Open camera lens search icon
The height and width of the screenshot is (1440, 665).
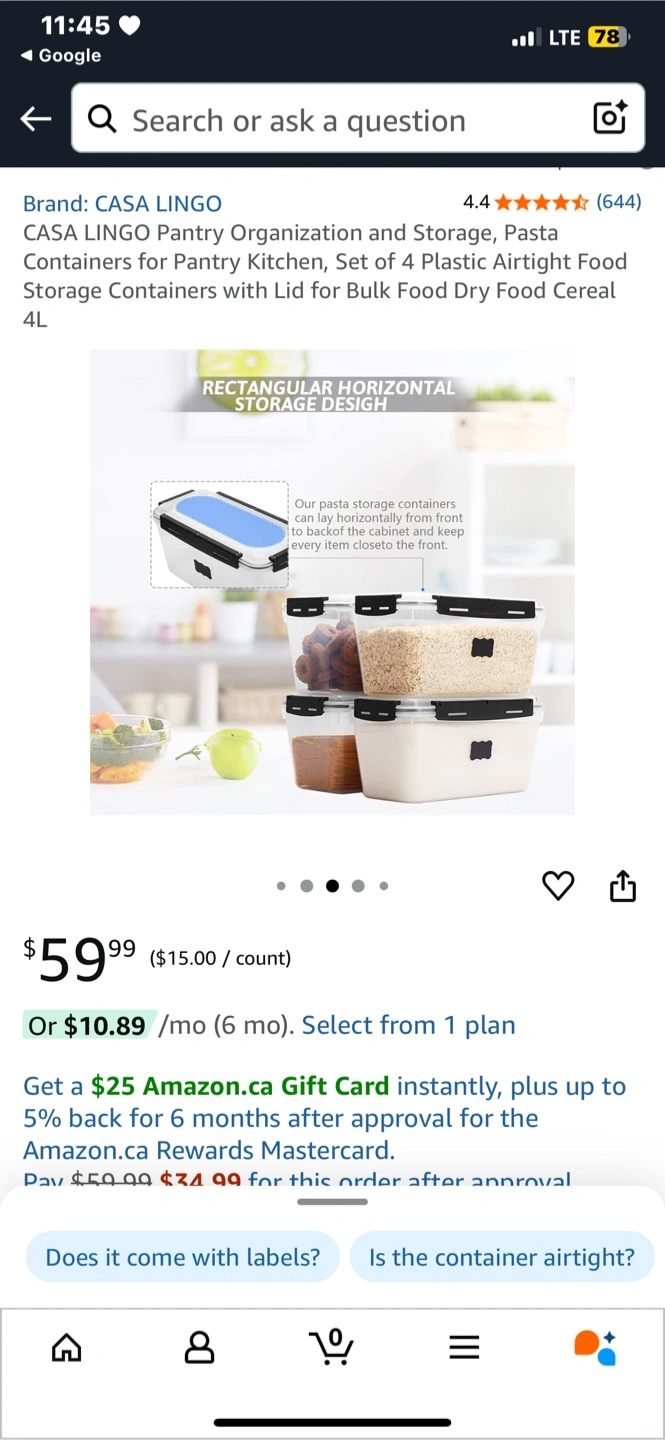pyautogui.click(x=610, y=118)
